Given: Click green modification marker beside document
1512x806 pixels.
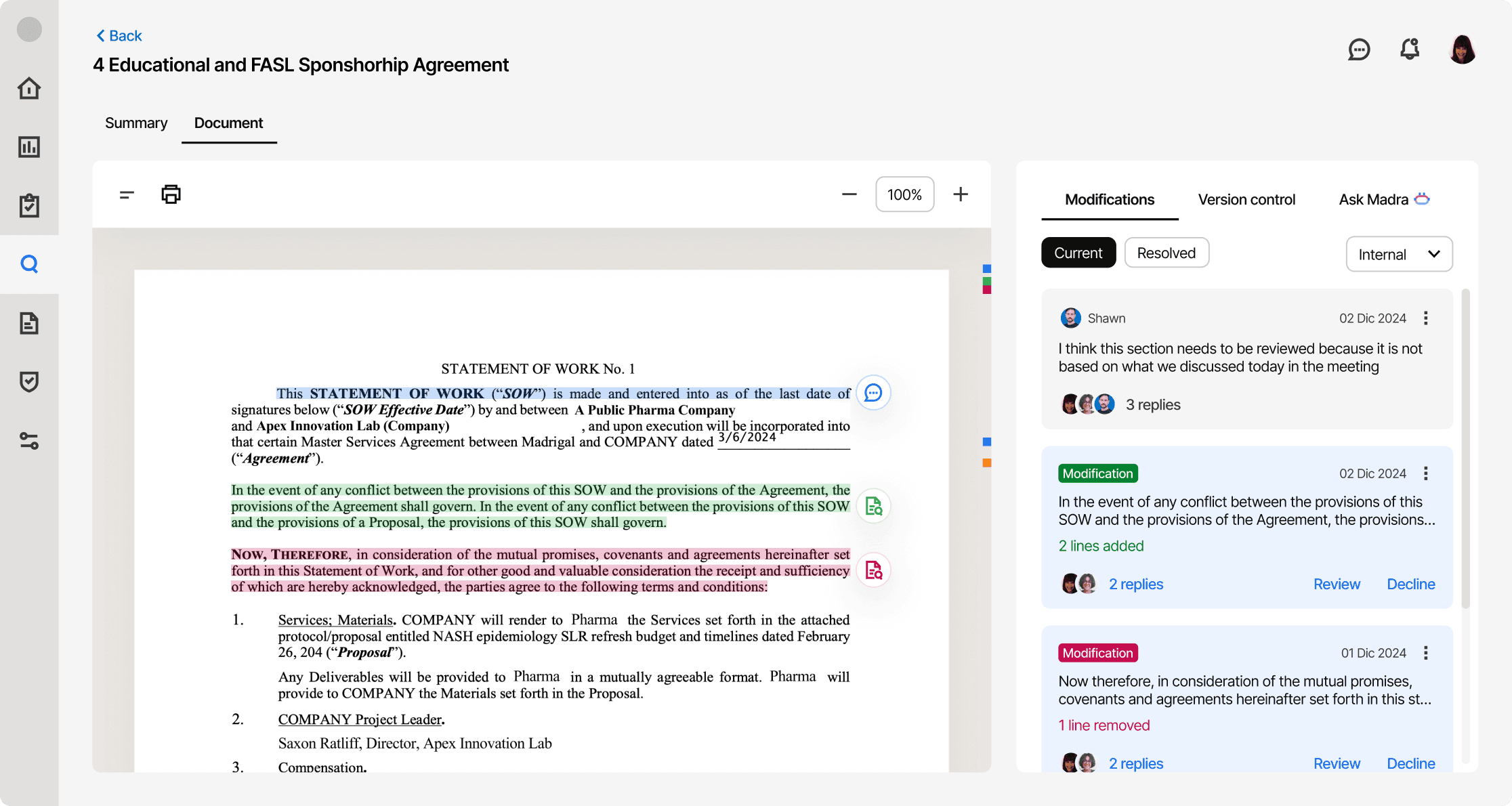Looking at the screenshot, I should coord(873,506).
